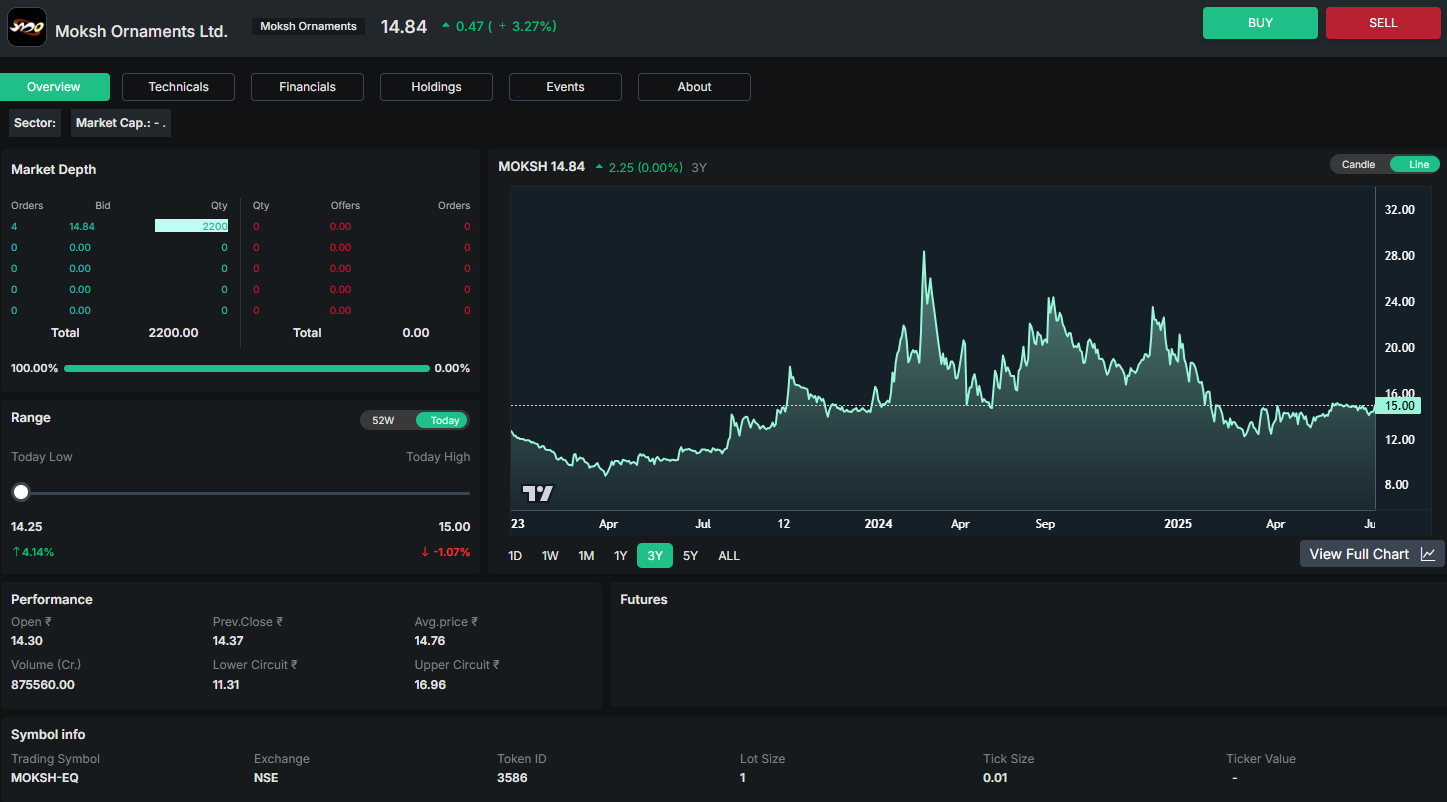Click the green 4.14% change indicator
Viewport: 1447px width, 802px height.
(33, 552)
